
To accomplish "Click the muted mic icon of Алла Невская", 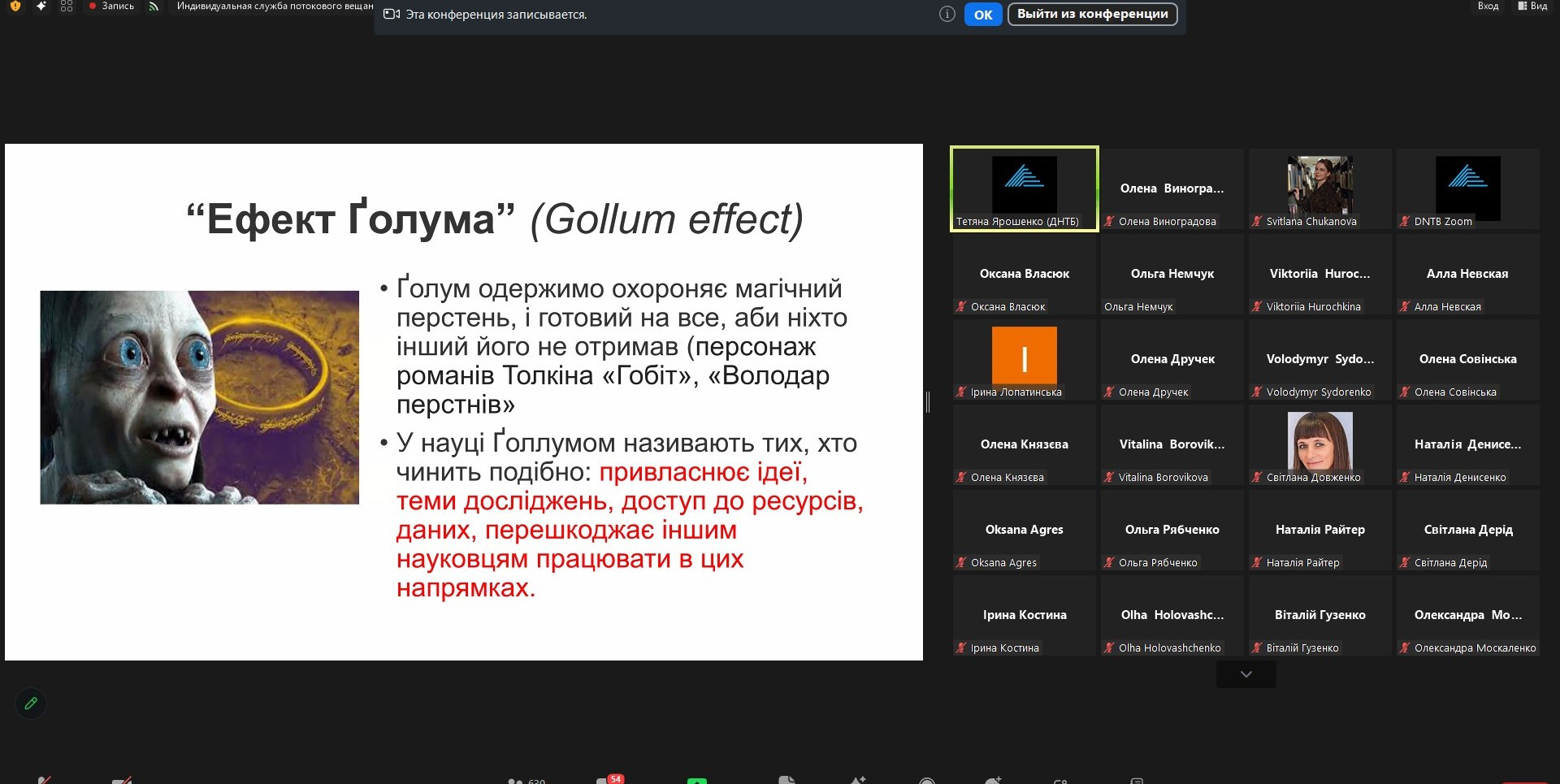I will pos(1405,306).
